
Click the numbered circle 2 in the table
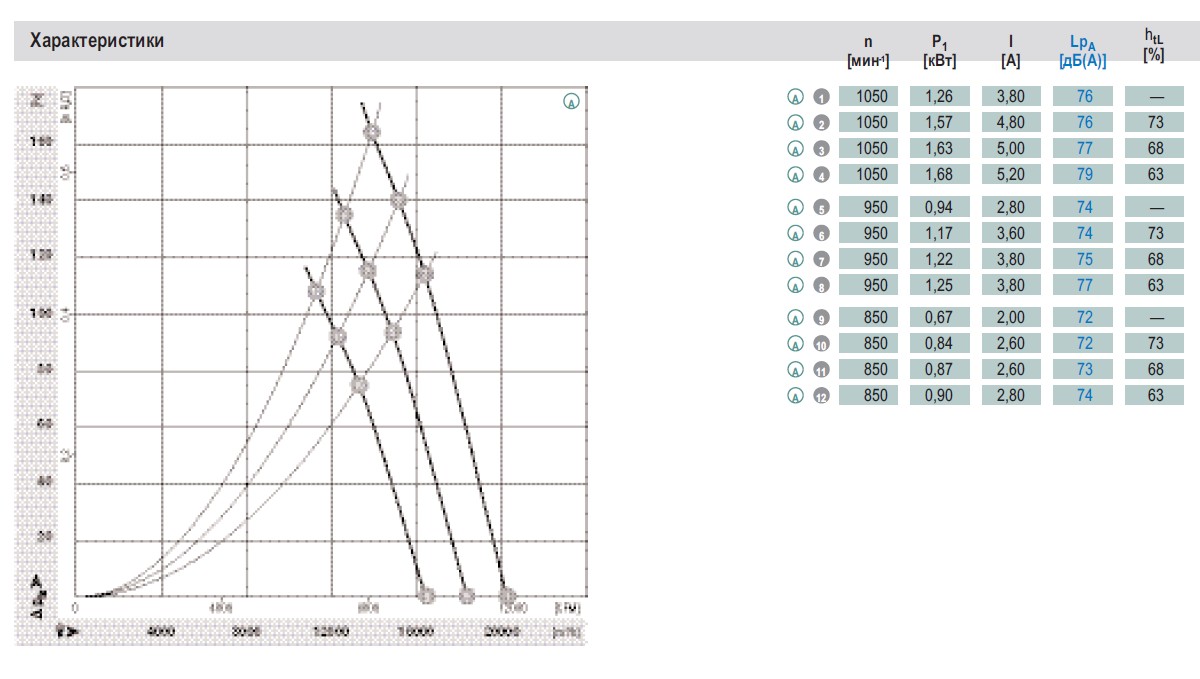pos(821,124)
